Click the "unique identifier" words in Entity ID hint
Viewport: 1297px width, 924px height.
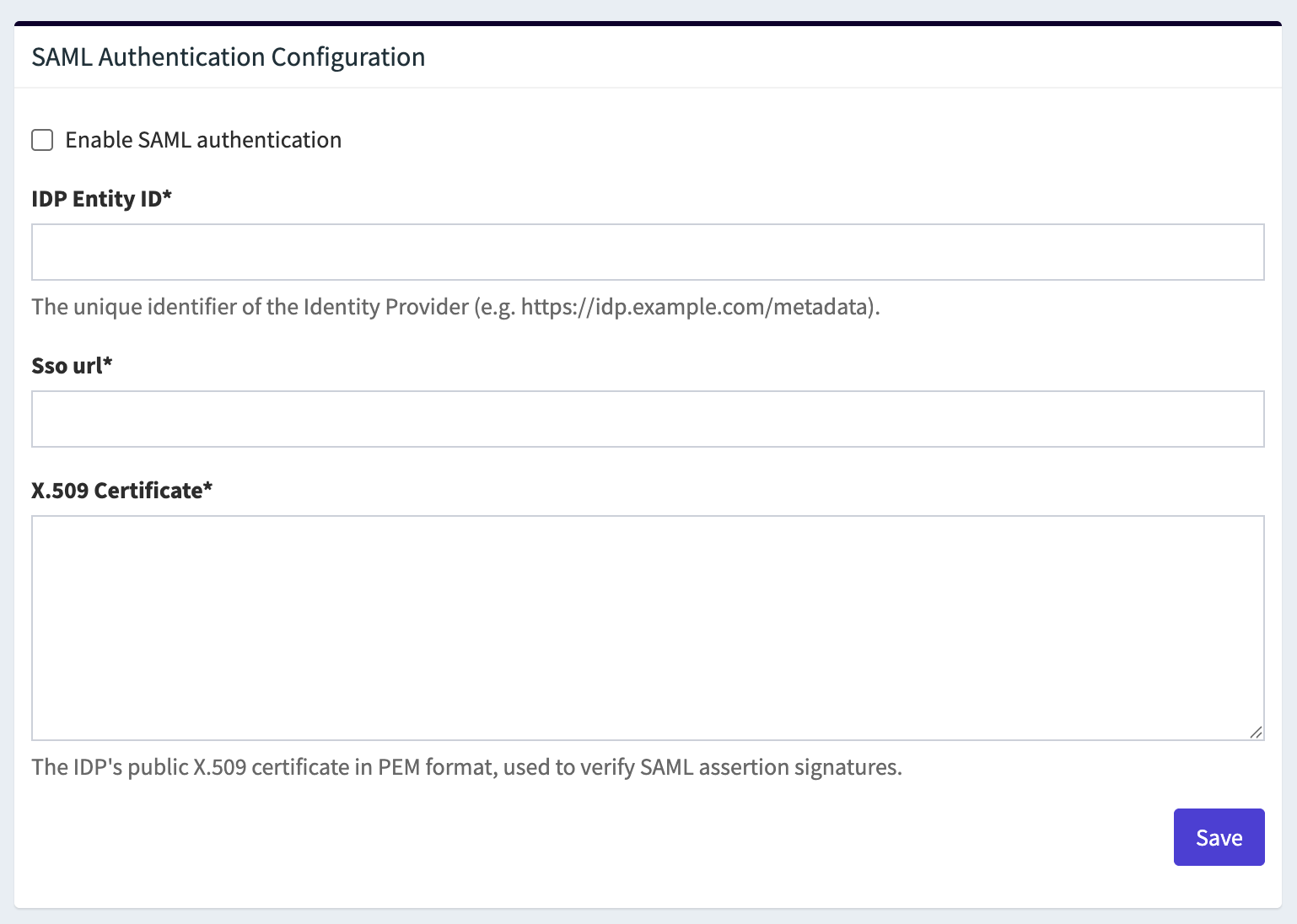155,307
